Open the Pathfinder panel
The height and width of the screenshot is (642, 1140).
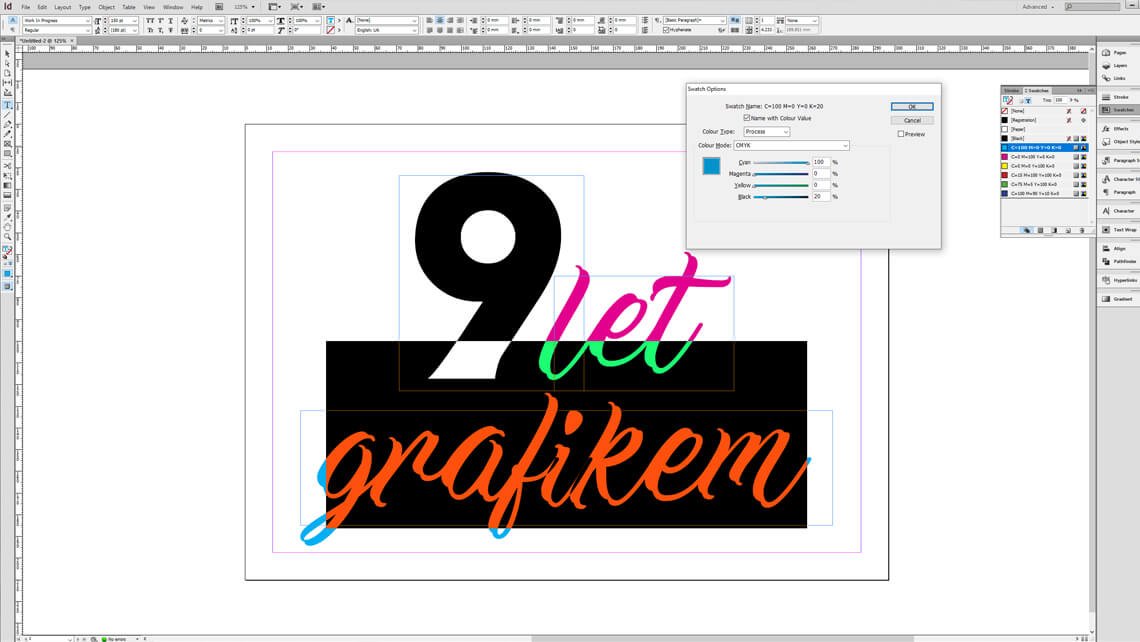(1119, 261)
